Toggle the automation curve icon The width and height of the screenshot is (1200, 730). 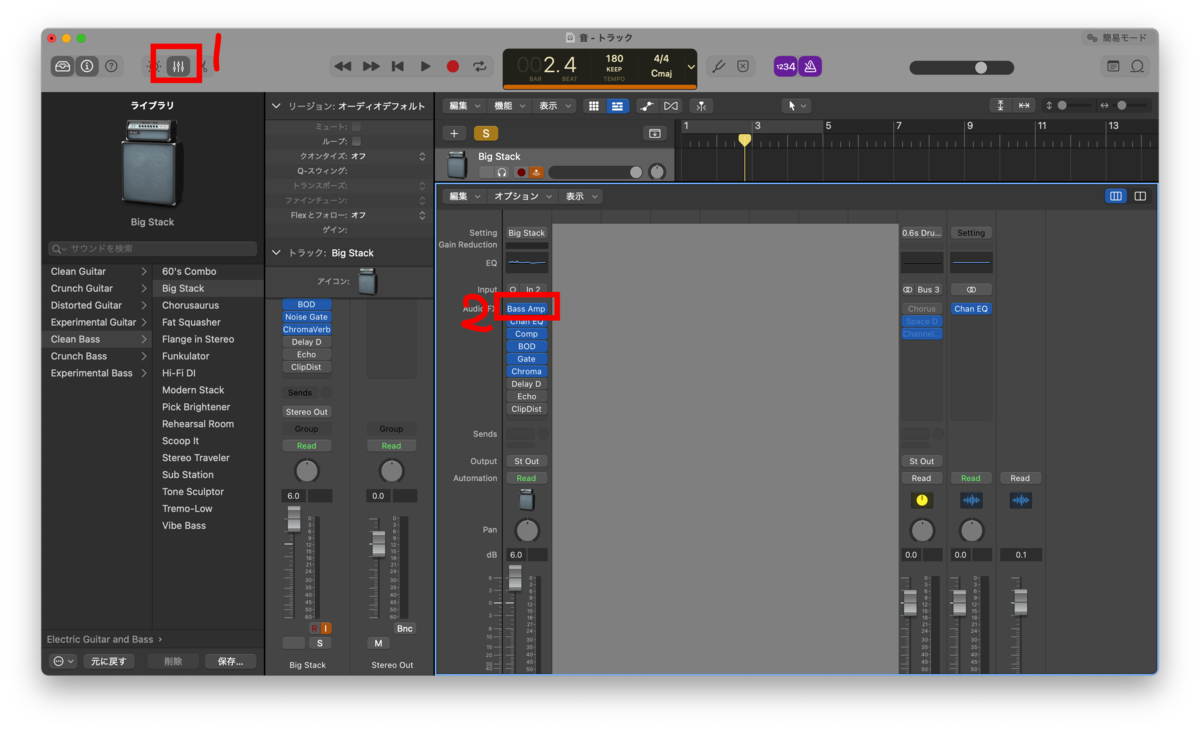pyautogui.click(x=647, y=106)
